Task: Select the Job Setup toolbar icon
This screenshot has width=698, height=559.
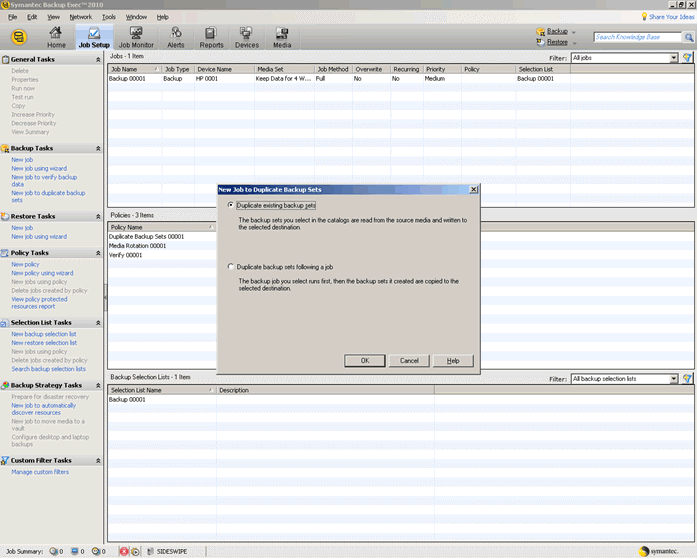Action: [94, 37]
